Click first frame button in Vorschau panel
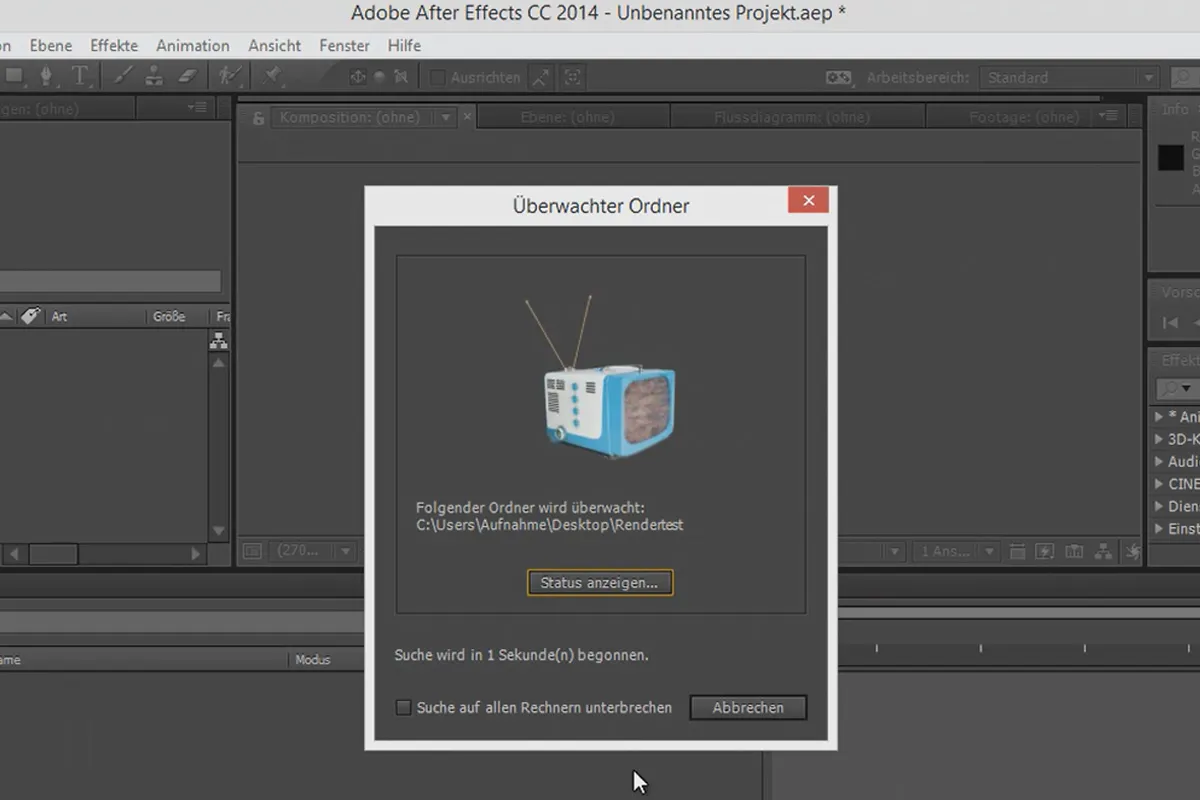This screenshot has width=1200, height=800. pyautogui.click(x=1170, y=322)
